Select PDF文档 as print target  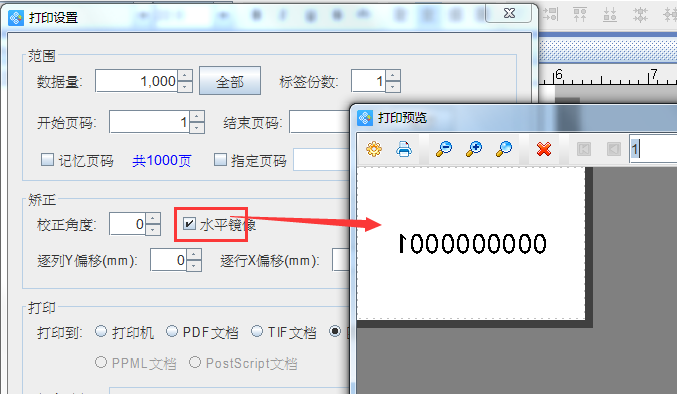click(x=172, y=331)
